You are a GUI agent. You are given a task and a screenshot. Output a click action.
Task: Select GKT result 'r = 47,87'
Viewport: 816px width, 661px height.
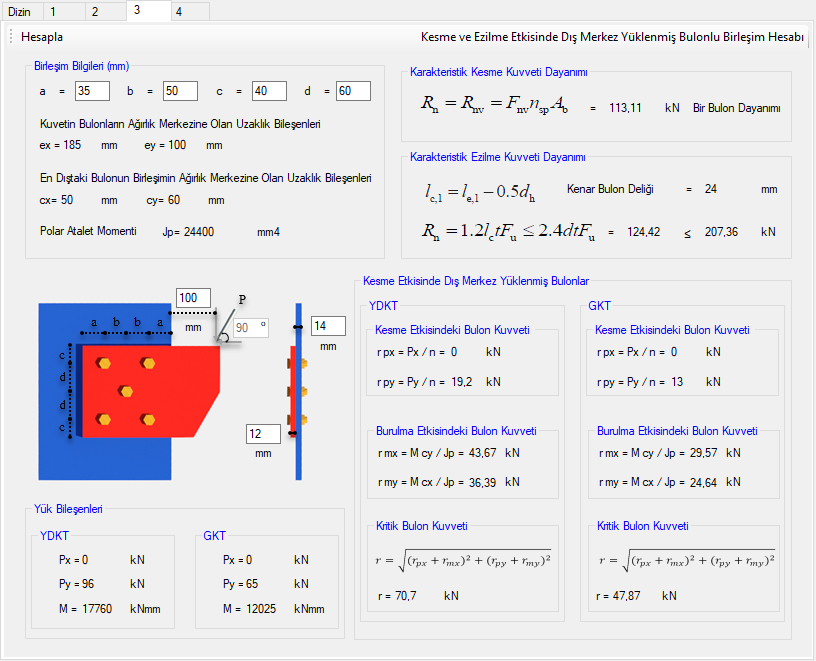[618, 596]
